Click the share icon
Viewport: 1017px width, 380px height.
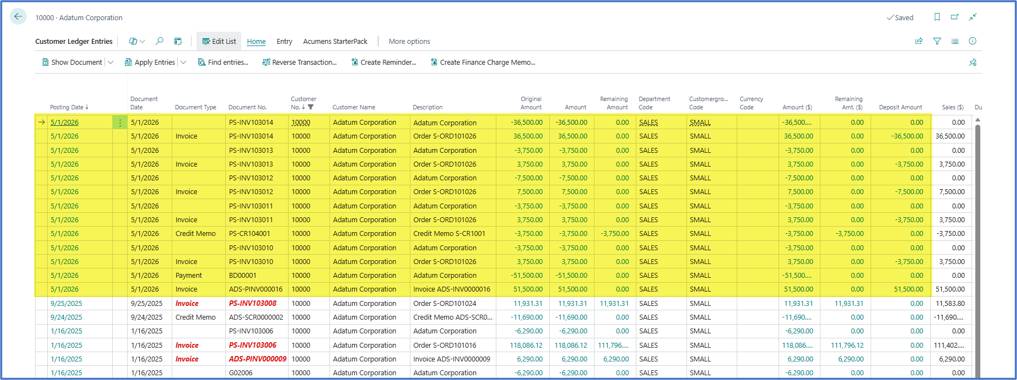(x=918, y=41)
